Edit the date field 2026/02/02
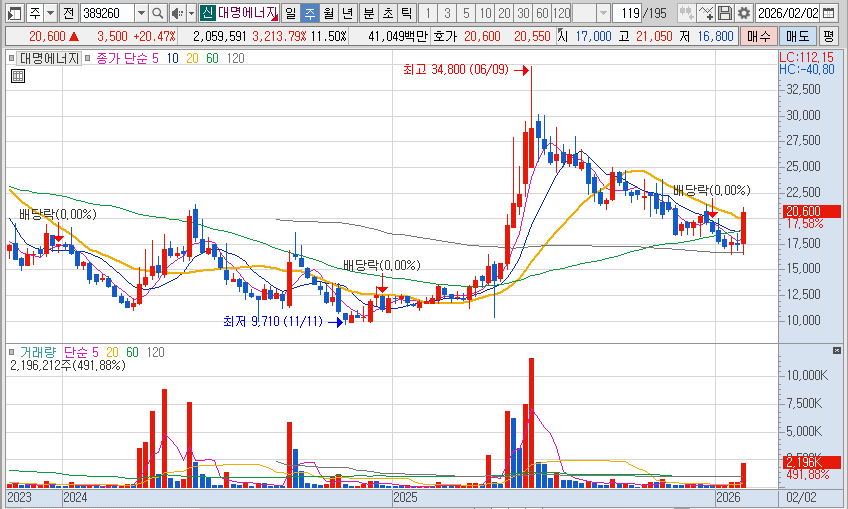The width and height of the screenshot is (848, 509). pos(787,12)
